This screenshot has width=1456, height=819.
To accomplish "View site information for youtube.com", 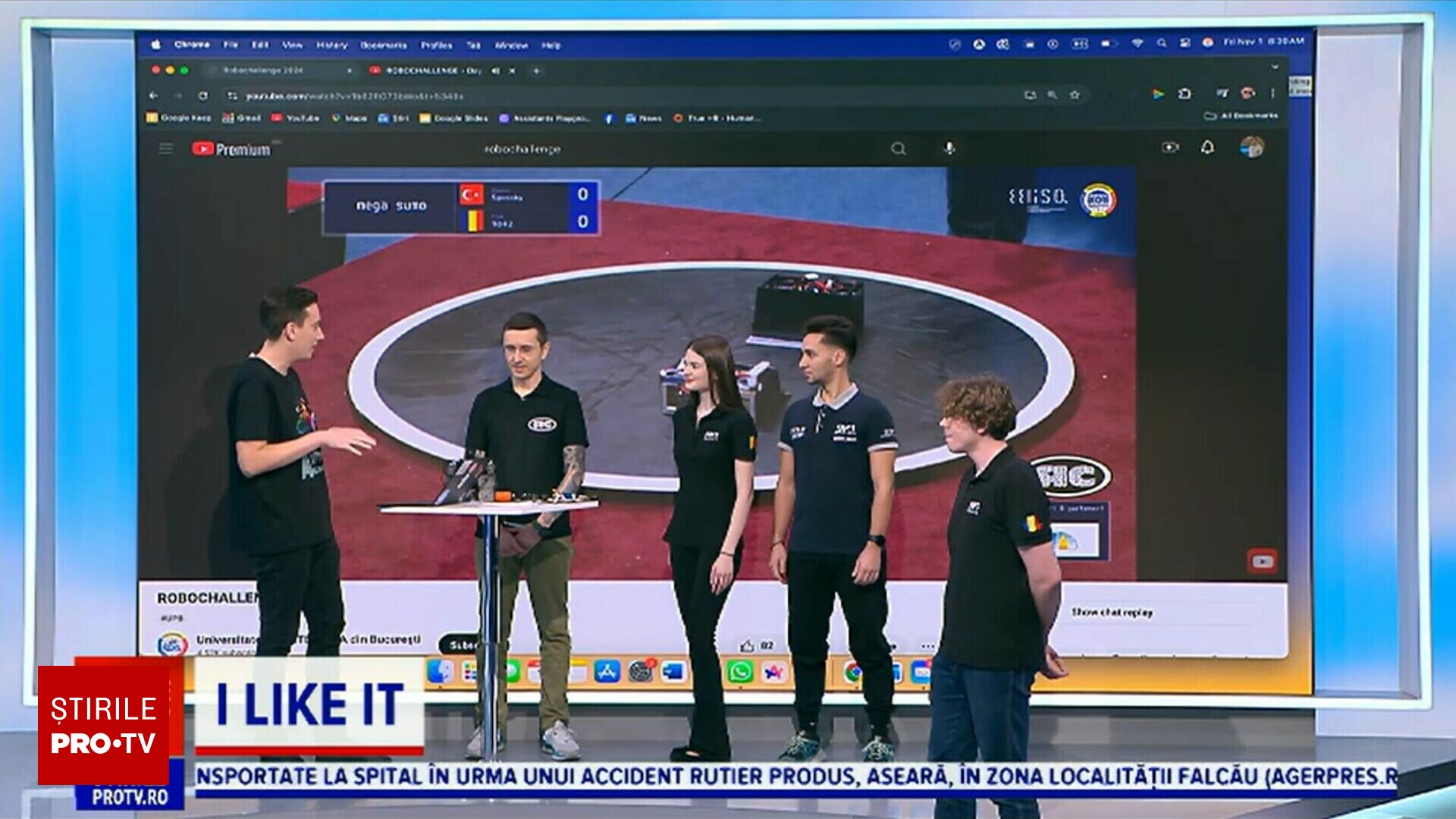I will point(233,96).
